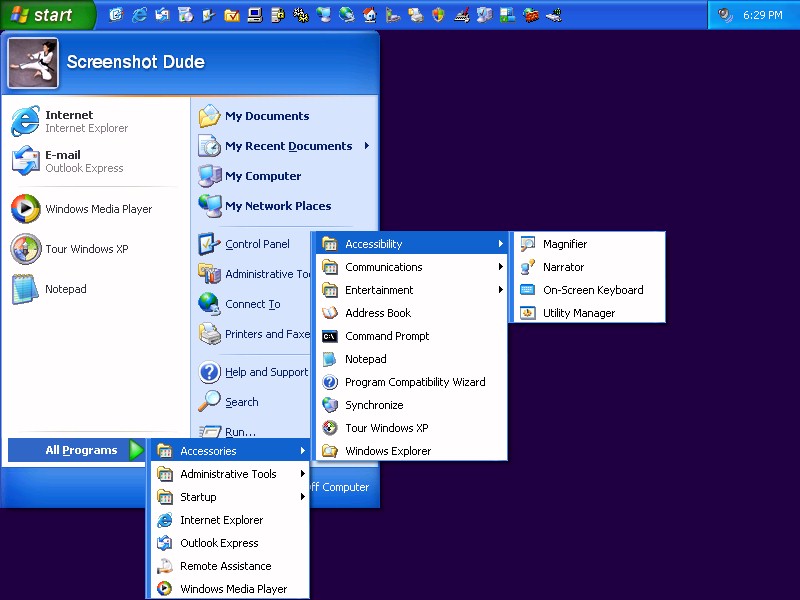Choose Remote Assistance in All Programs
This screenshot has width=800, height=600.
[x=225, y=566]
